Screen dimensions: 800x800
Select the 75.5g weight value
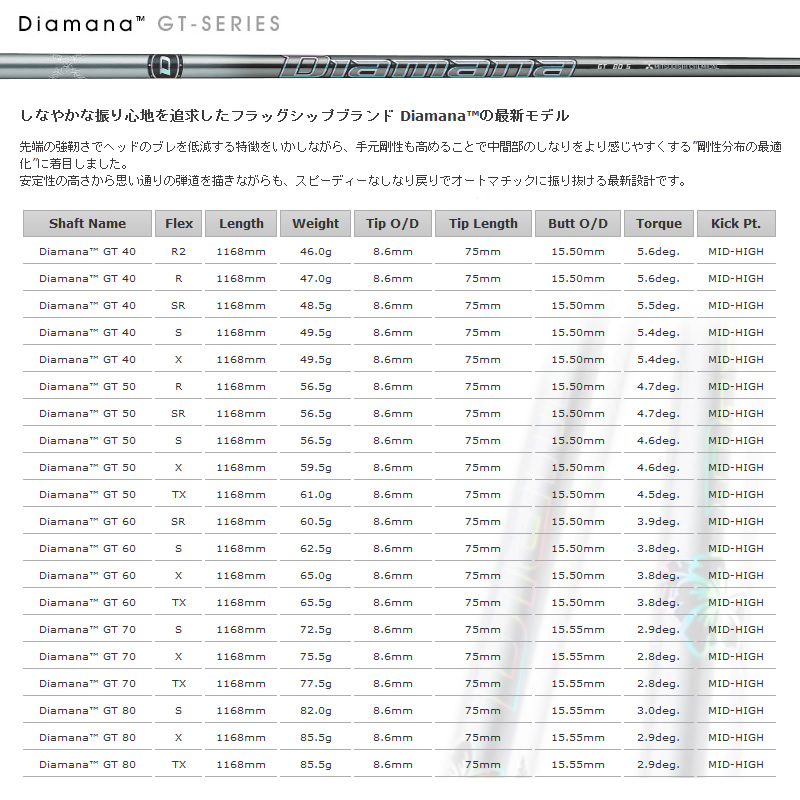coord(316,657)
